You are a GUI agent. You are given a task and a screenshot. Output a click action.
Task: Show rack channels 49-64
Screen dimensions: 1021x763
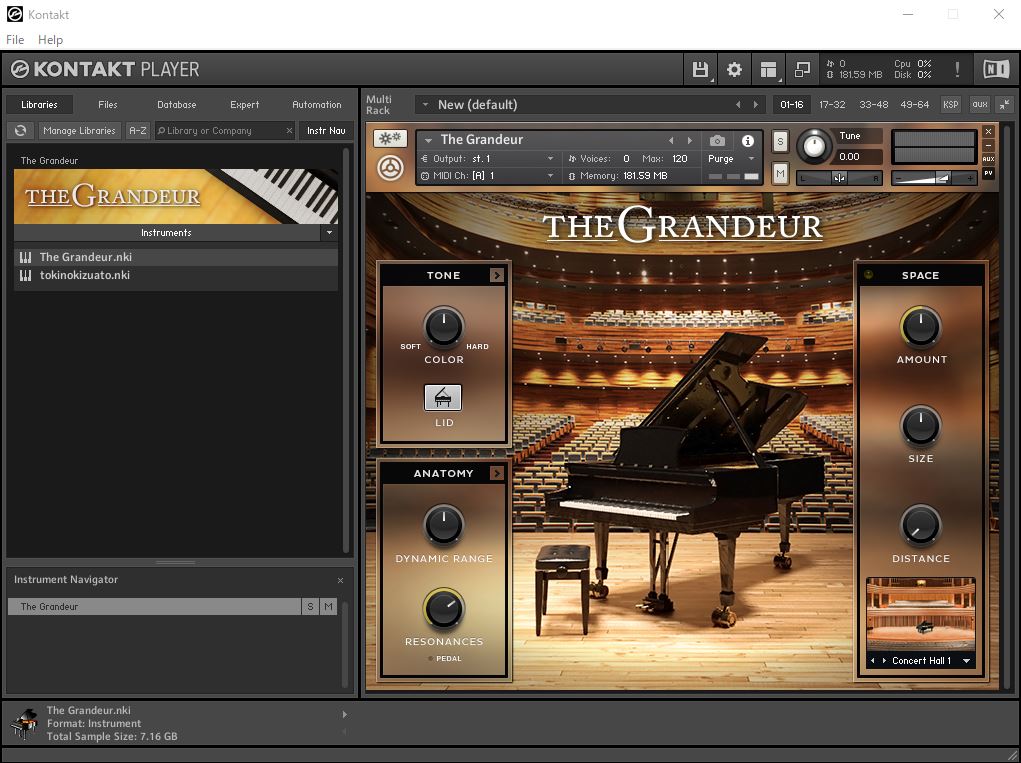pos(914,104)
